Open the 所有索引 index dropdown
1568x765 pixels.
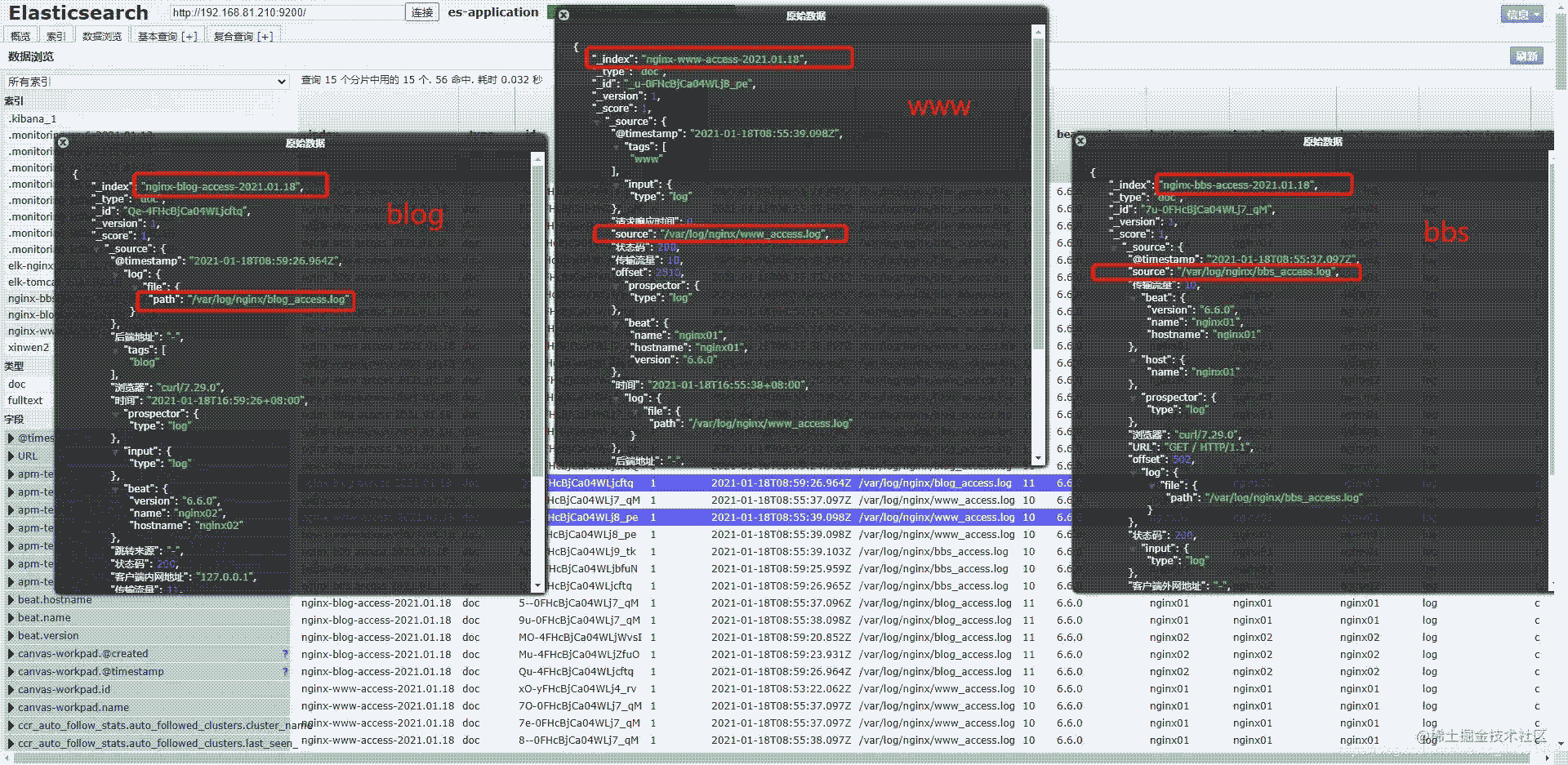click(146, 82)
